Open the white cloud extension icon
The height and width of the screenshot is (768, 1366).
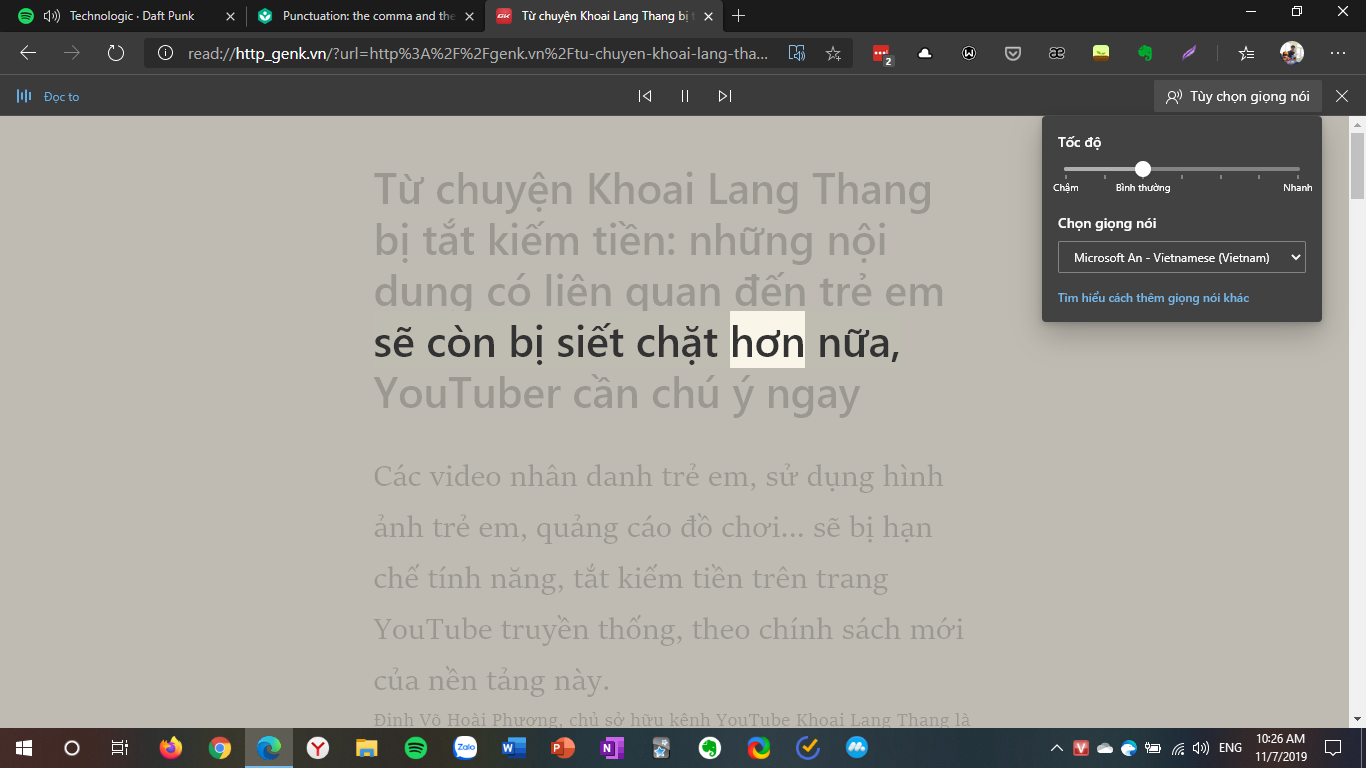point(925,53)
